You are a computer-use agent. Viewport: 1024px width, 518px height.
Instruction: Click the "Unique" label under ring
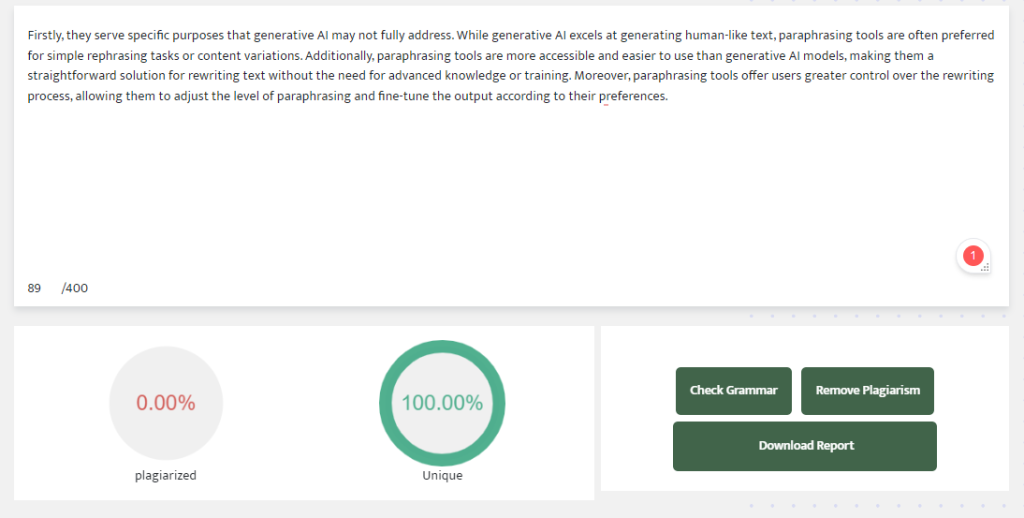coord(442,476)
